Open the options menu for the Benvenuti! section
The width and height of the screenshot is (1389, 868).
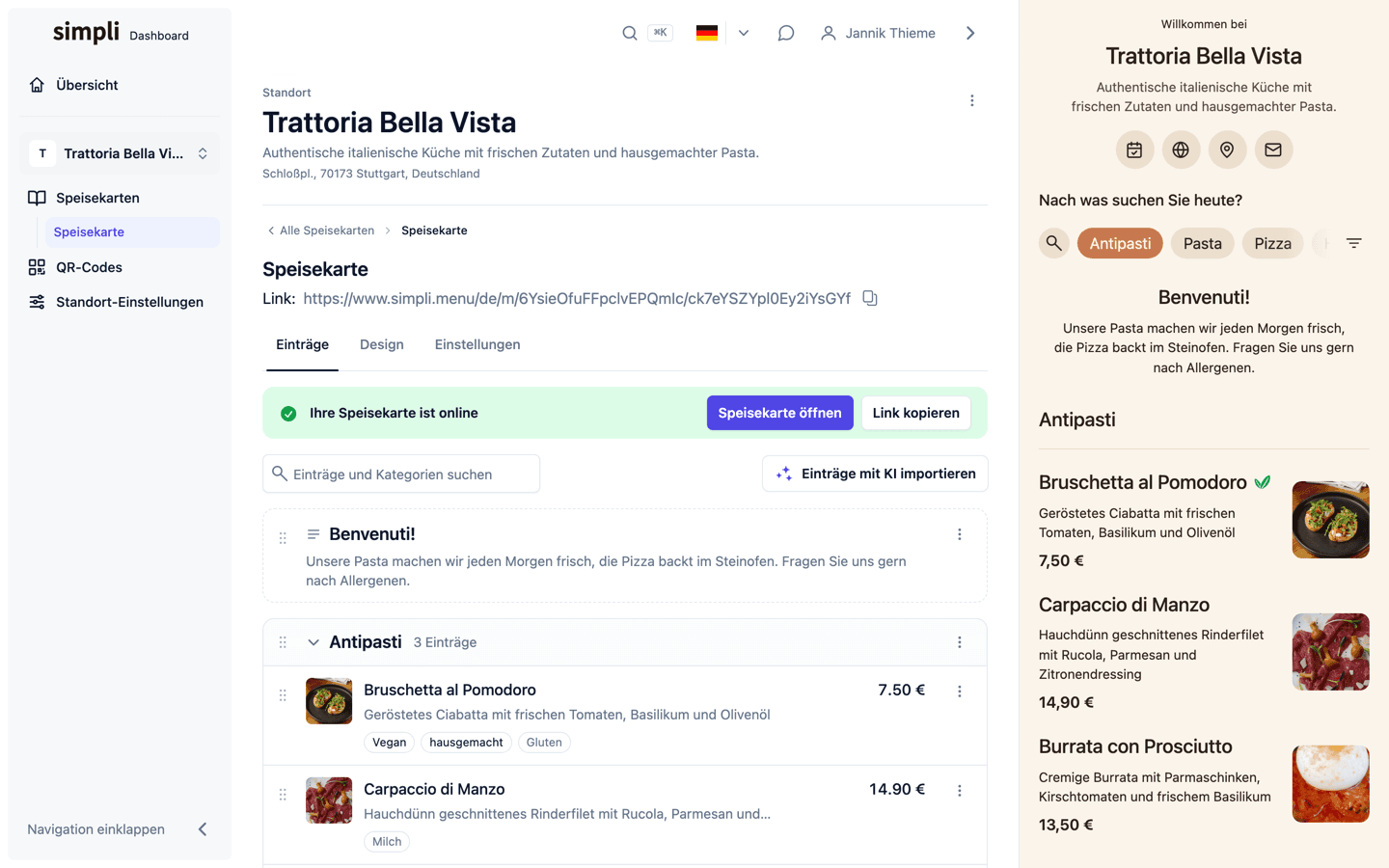click(x=959, y=534)
